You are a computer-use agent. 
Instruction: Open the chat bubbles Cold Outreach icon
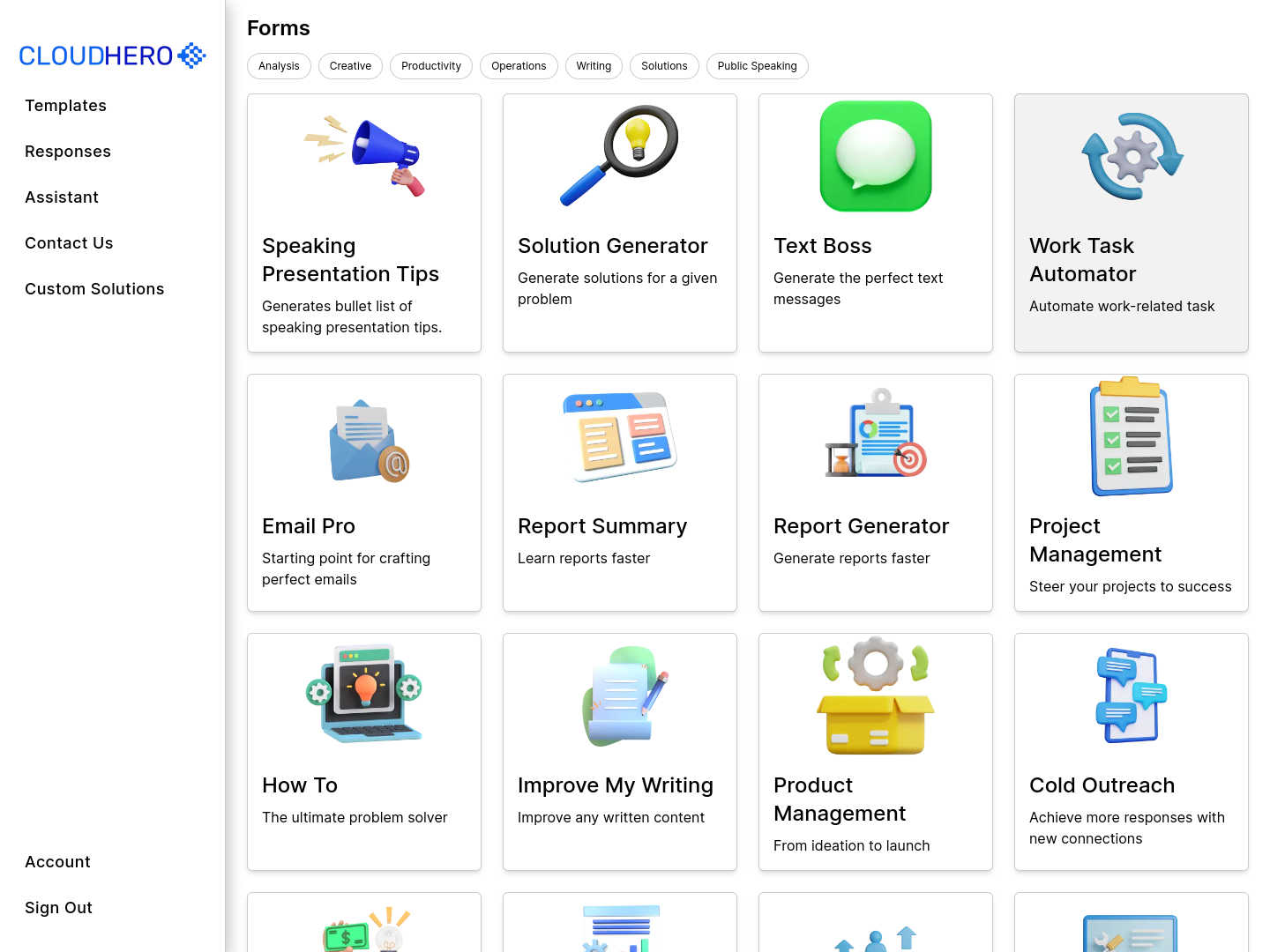pyautogui.click(x=1132, y=695)
